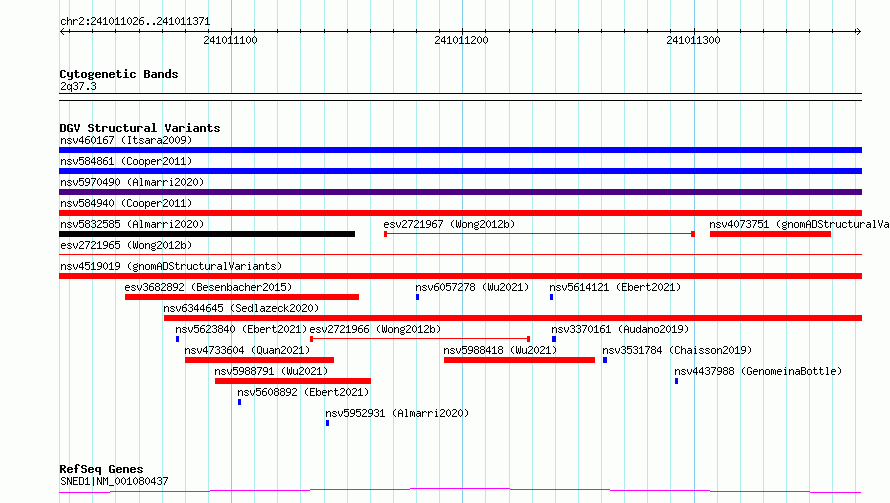Click the 241011100 ruler position label
890x503 pixels.
(230, 40)
